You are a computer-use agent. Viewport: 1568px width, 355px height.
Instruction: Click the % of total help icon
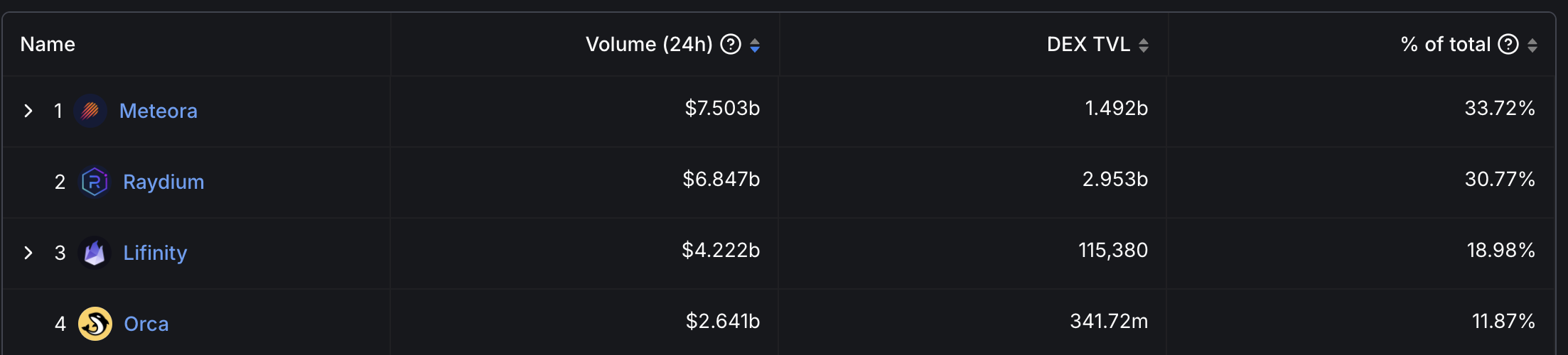pos(1508,45)
